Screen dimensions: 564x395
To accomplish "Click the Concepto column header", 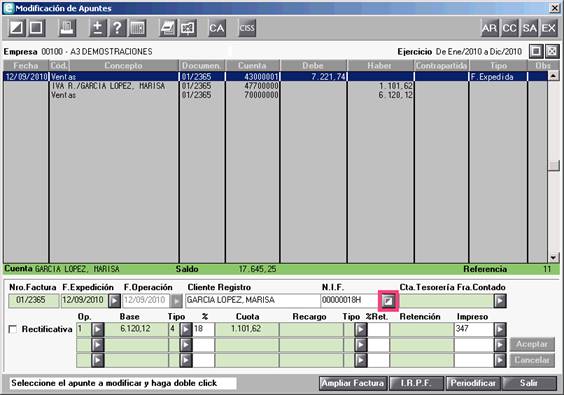I will [x=123, y=65].
